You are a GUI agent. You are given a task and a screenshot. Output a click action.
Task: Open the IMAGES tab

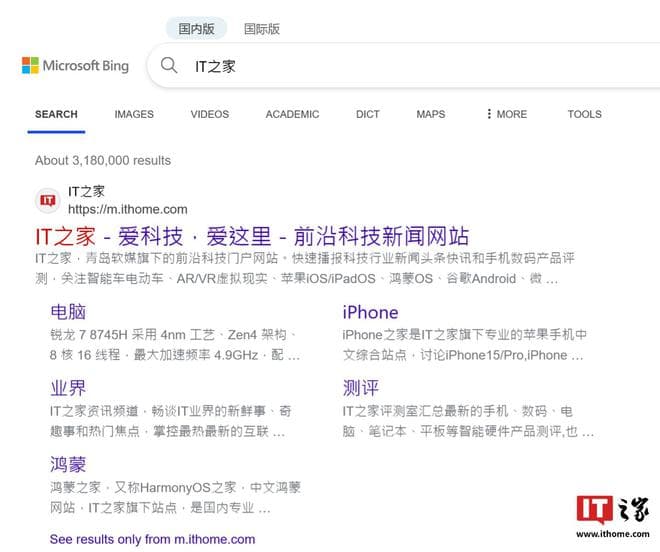click(x=134, y=114)
